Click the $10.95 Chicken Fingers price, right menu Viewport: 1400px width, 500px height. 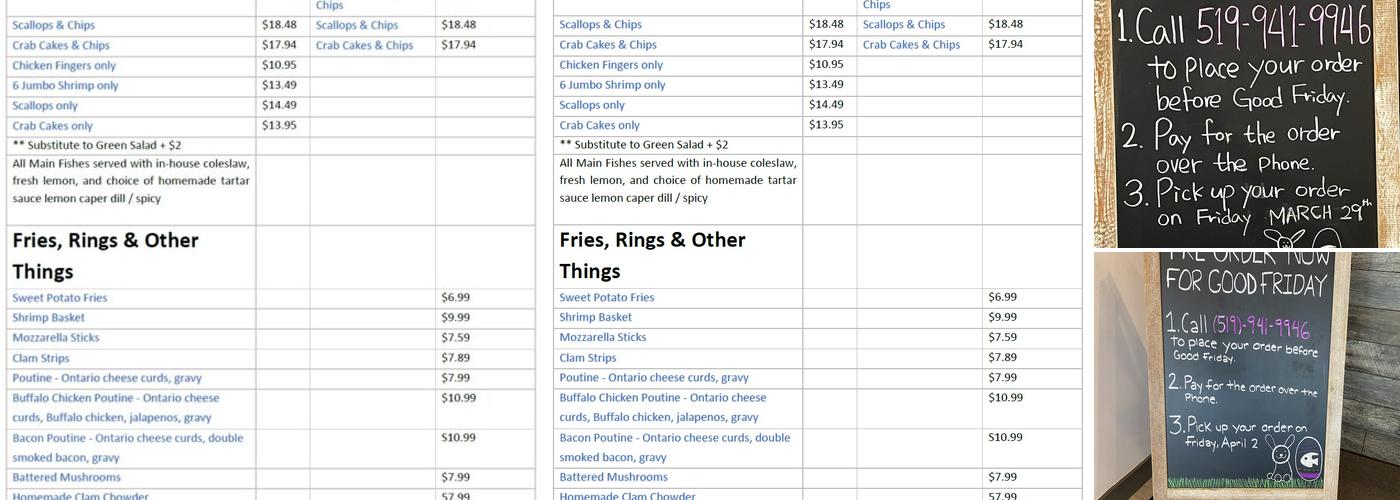pyautogui.click(x=825, y=64)
